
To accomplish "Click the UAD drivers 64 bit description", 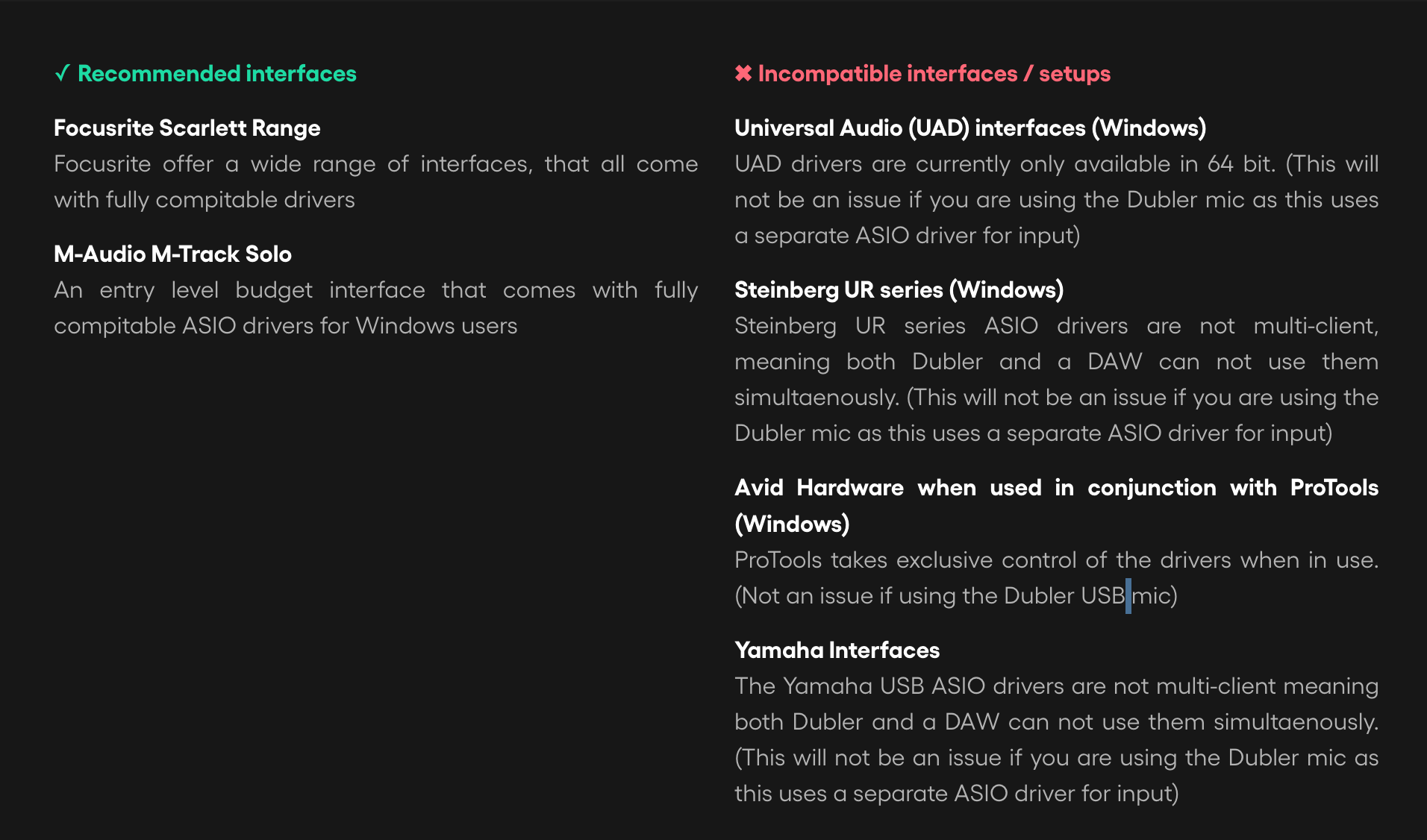I will pos(1056,200).
